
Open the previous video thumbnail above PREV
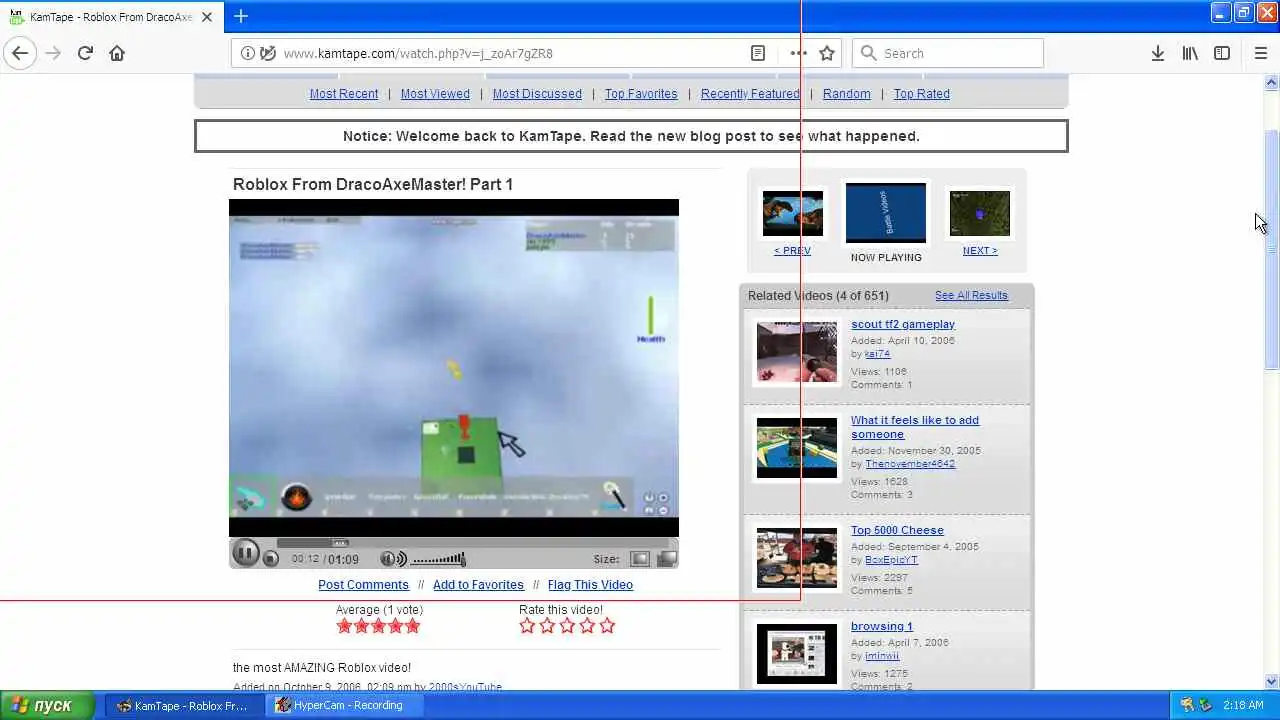point(793,213)
